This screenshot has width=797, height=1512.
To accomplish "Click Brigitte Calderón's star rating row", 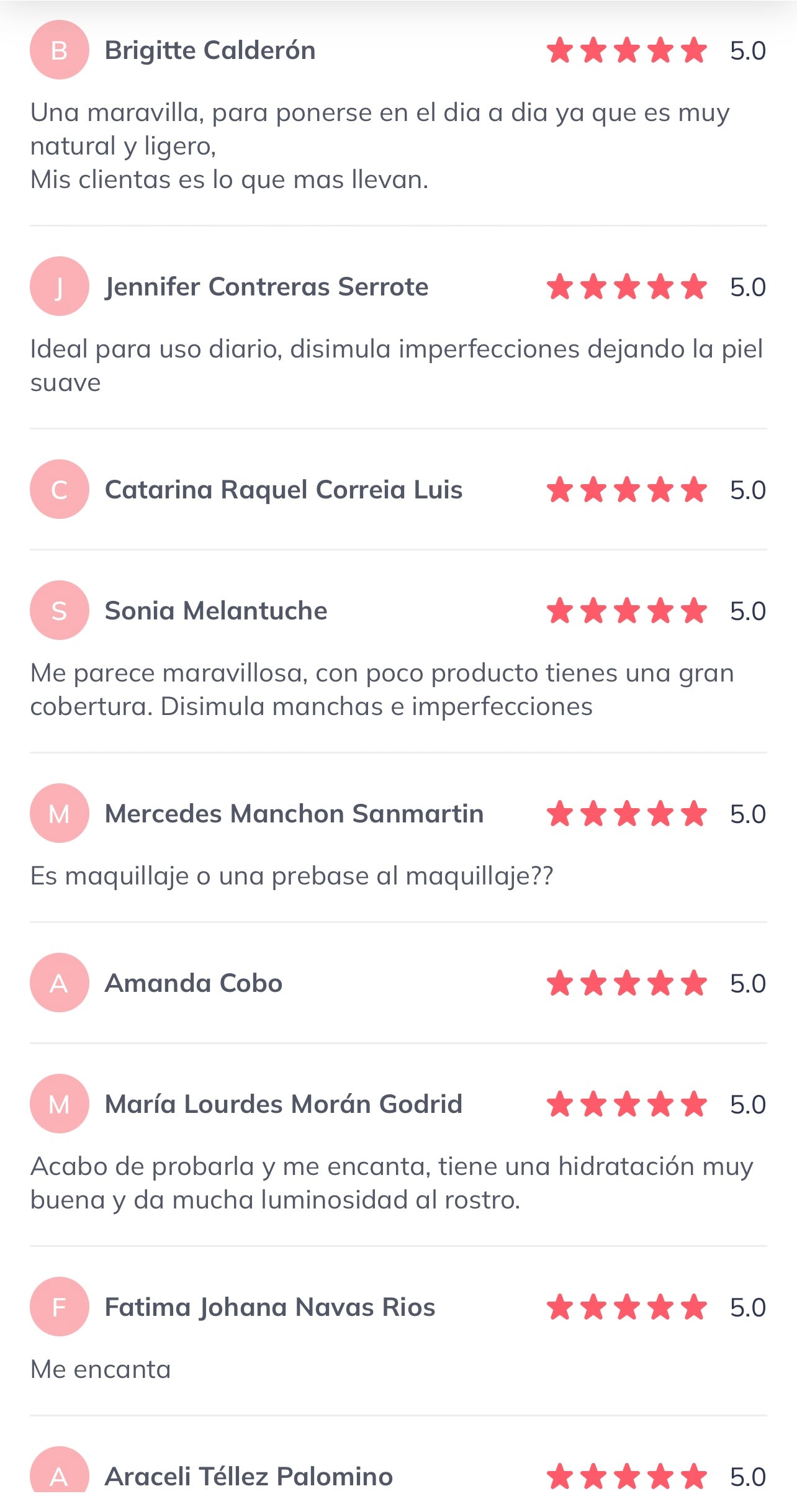I will [626, 50].
